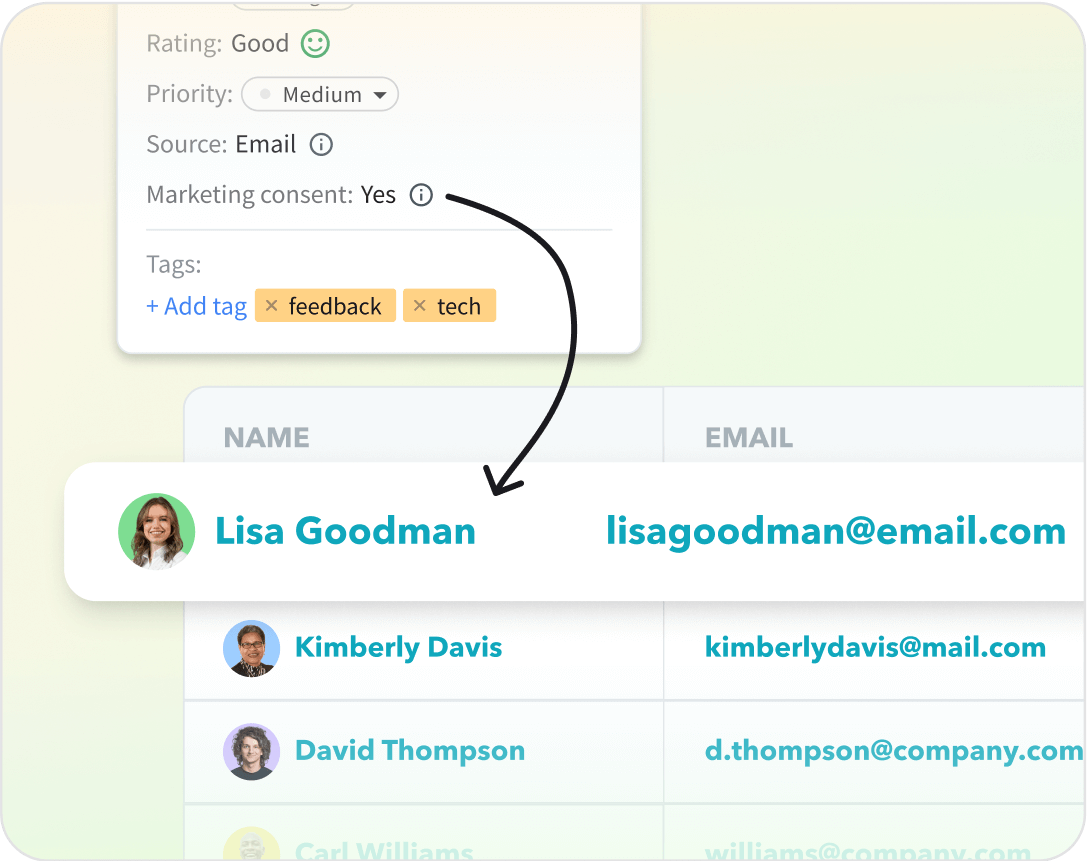Click the info icon next to Source Email
The width and height of the screenshot is (1087, 861).
coord(320,144)
